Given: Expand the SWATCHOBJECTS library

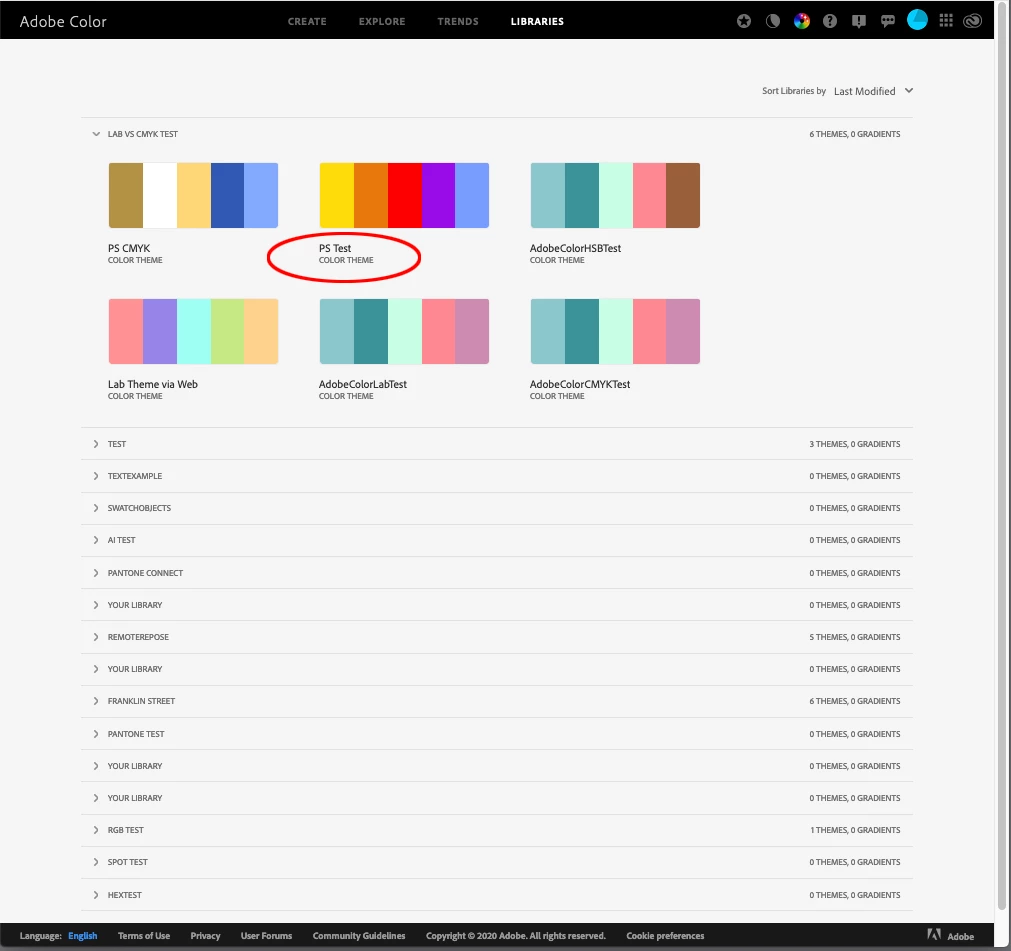Looking at the screenshot, I should click(96, 508).
